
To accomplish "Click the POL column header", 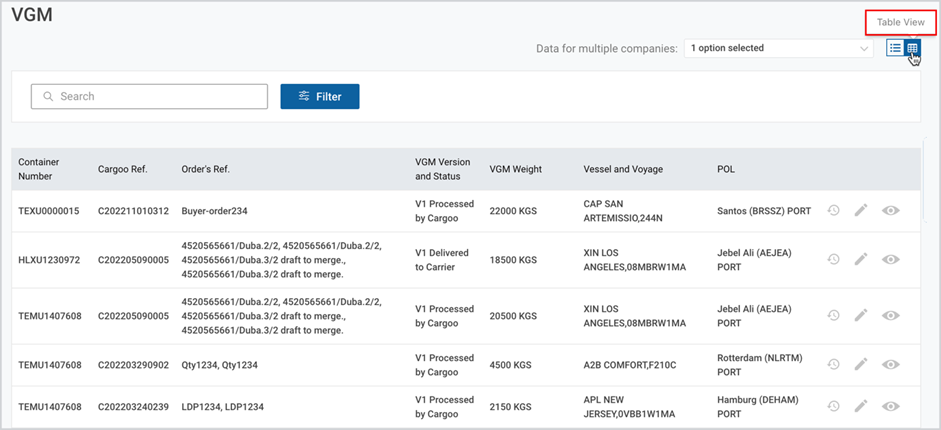I will 726,169.
